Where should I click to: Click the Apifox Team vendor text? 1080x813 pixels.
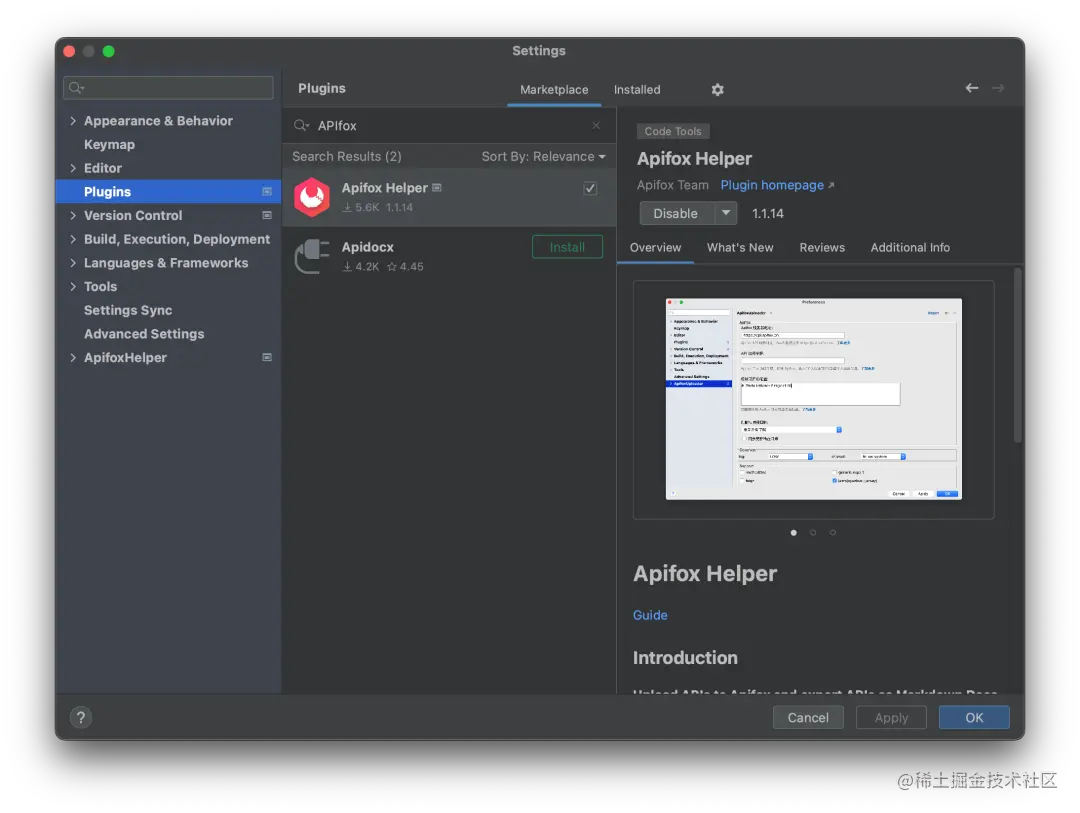point(672,185)
